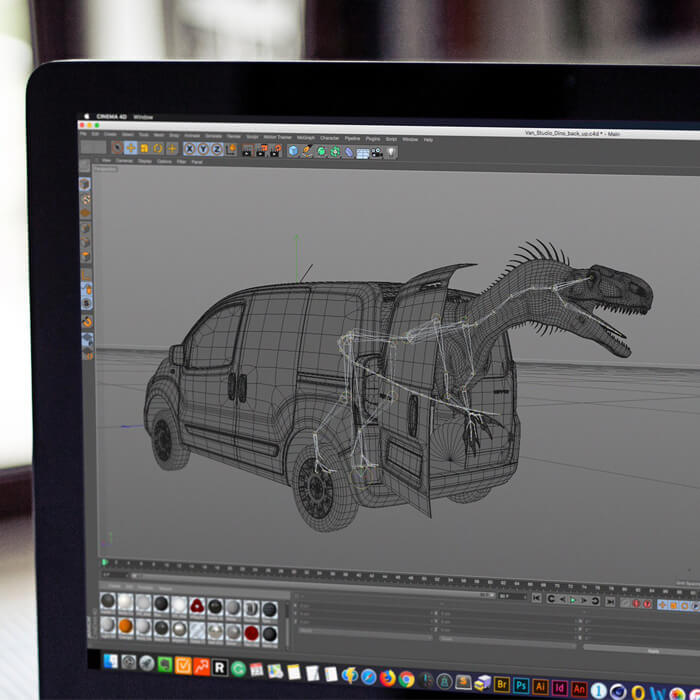
Task: Open the viewport Display menu
Action: tap(145, 161)
